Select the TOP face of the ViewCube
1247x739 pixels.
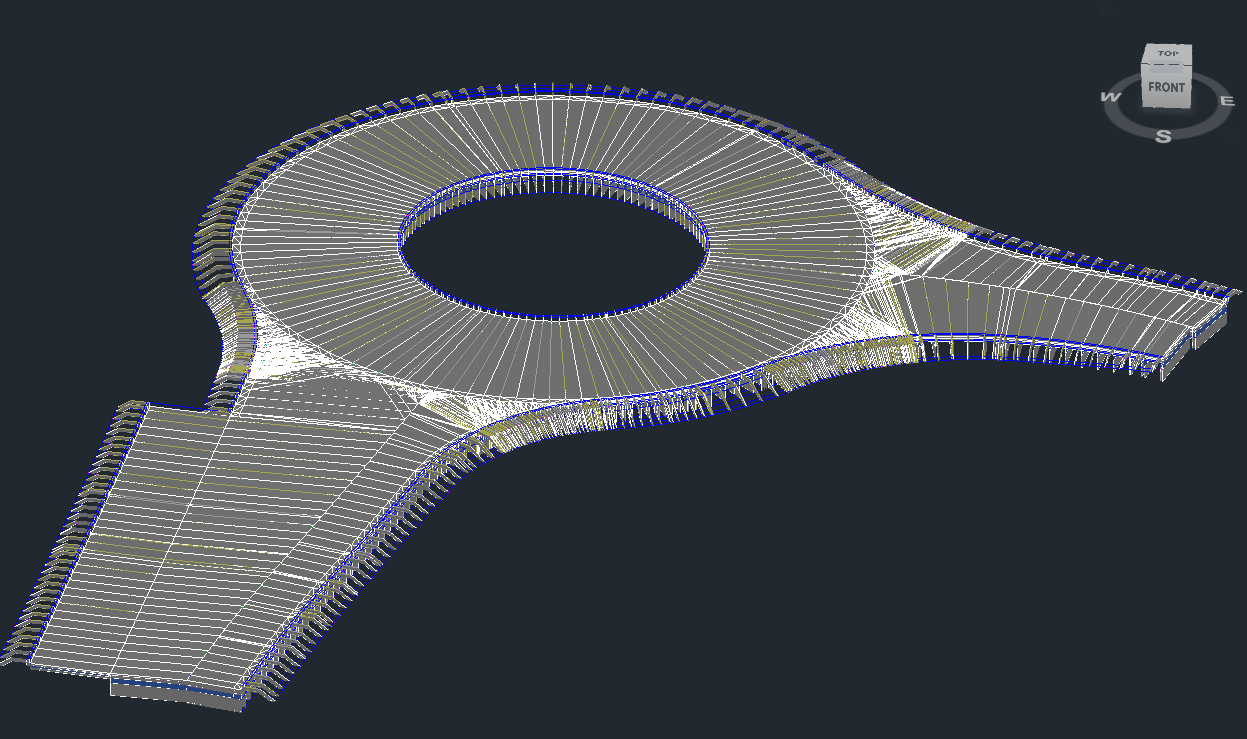(1166, 53)
